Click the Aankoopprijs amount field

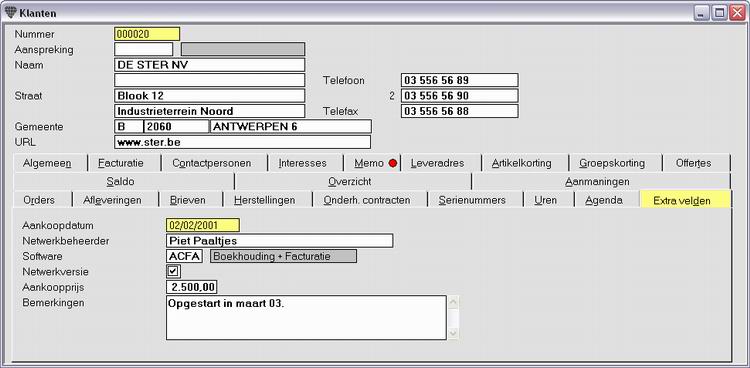coord(192,287)
